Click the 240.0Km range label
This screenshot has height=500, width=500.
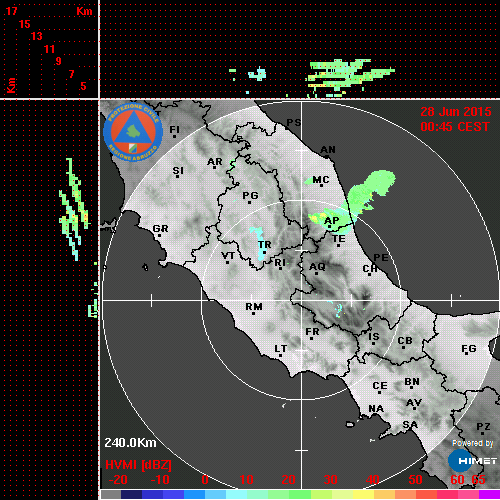[x=130, y=443]
